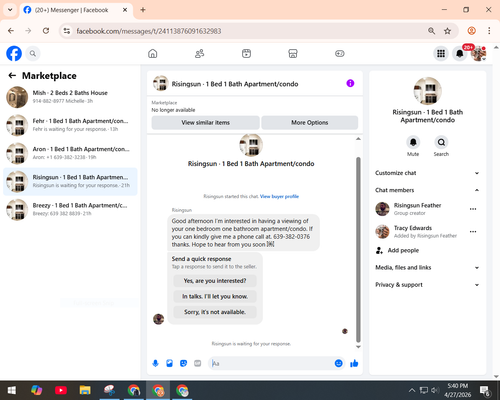View site information icon in address bar
Image resolution: width=500 pixels, height=400 pixels.
(x=67, y=31)
